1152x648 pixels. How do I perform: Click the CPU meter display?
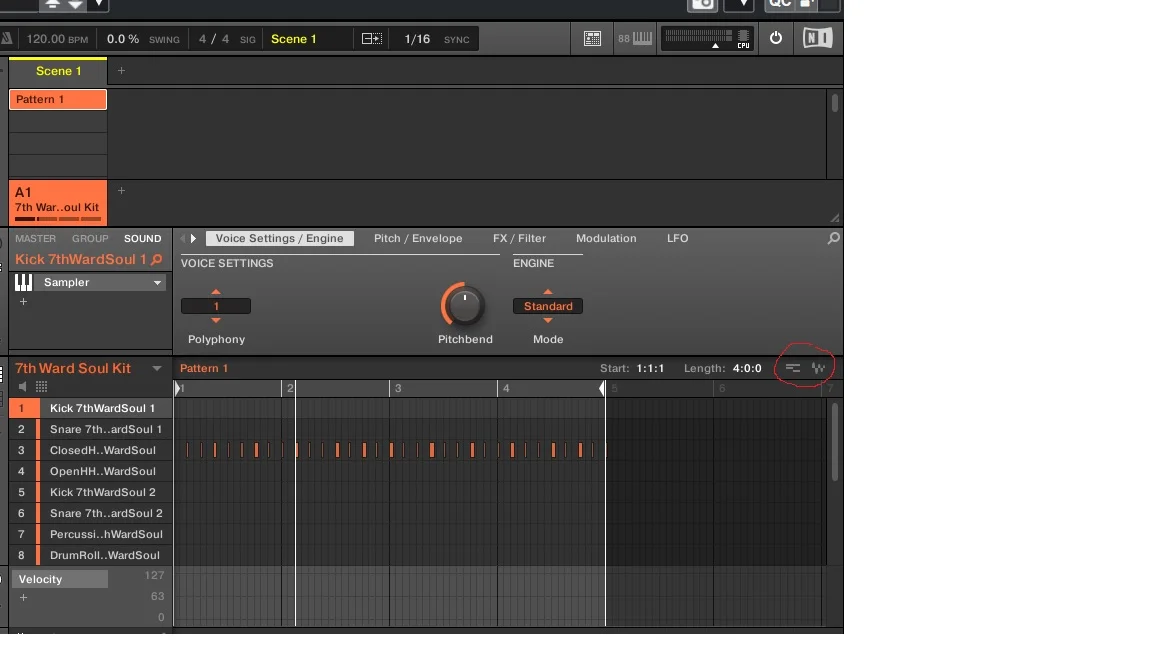707,39
